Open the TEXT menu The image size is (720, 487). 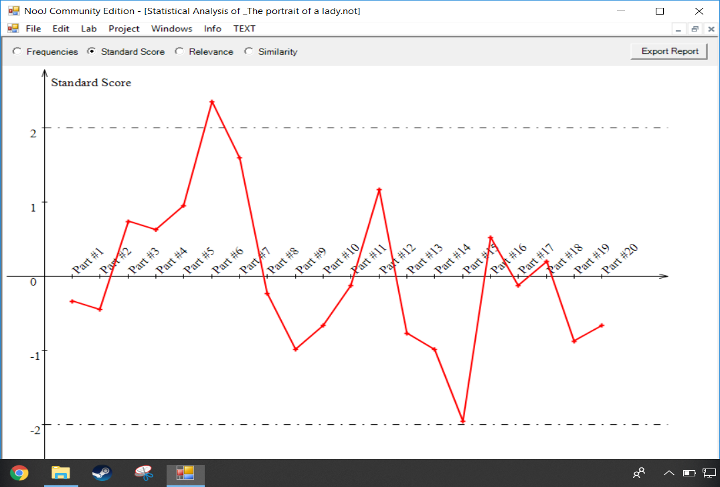coord(244,29)
